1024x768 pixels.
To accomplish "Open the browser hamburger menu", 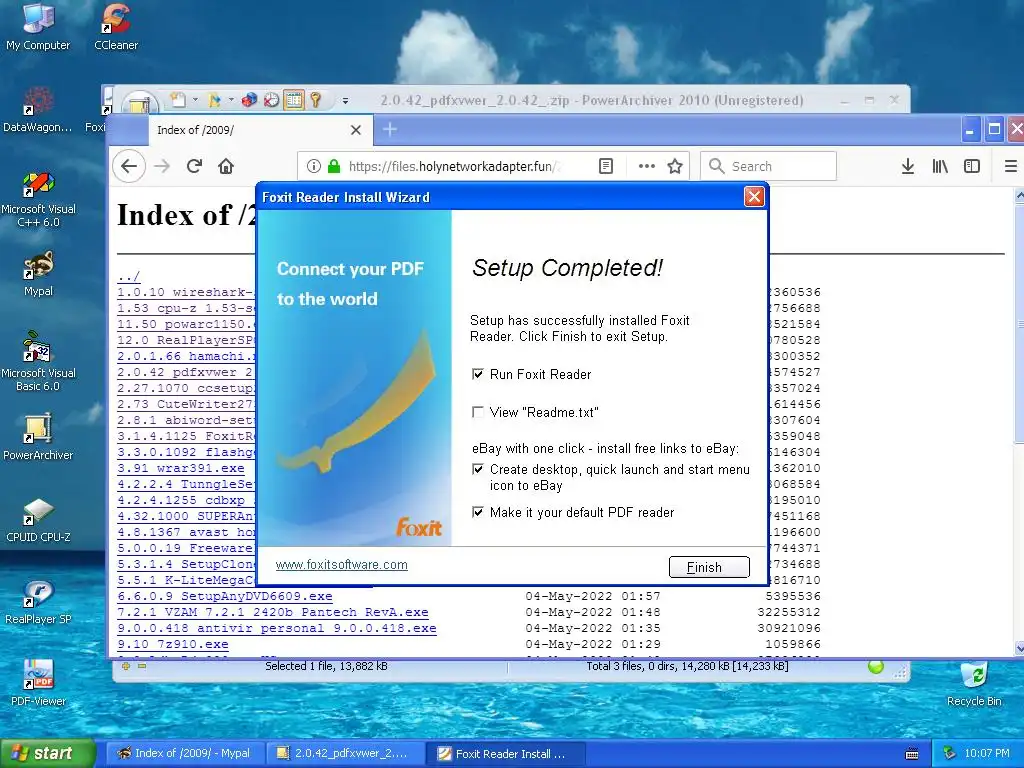I will pyautogui.click(x=1010, y=167).
